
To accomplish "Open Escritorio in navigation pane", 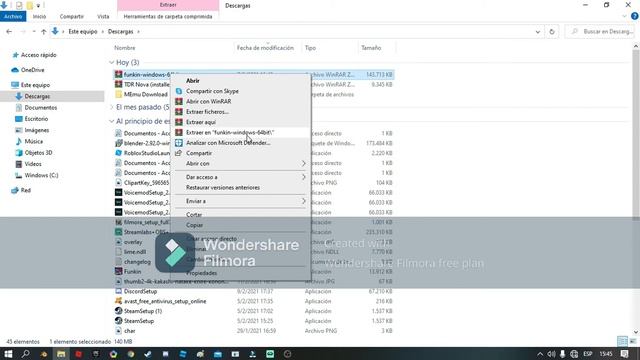I will tap(36, 119).
